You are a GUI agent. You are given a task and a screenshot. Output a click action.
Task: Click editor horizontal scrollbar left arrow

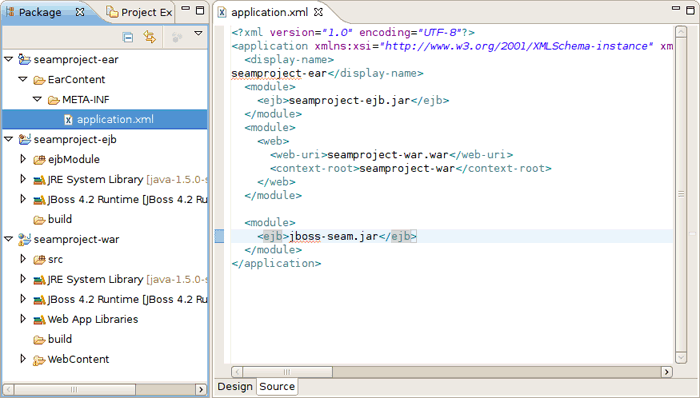tap(237, 372)
